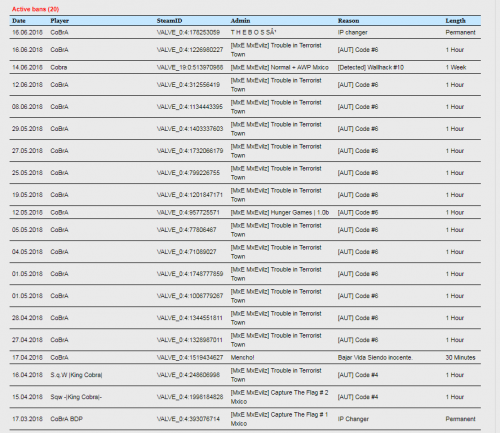This screenshot has width=500, height=433.
Task: Open the Active bans (20) heading
Action: point(35,9)
